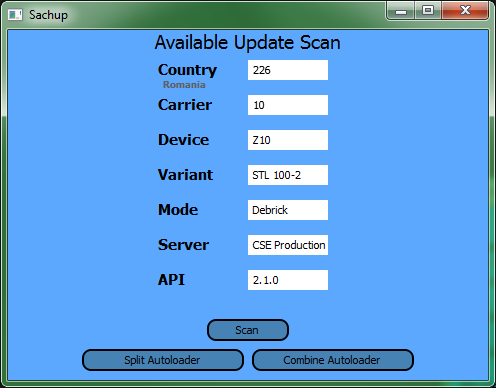Maximize the Sachup window
This screenshot has width=496, height=388.
click(x=428, y=11)
